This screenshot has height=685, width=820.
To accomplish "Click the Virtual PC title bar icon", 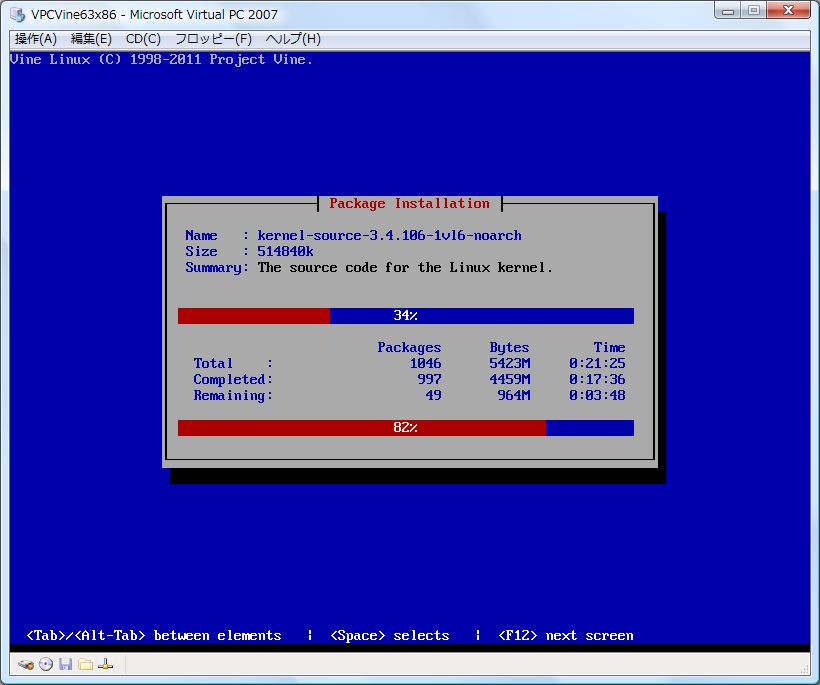I will 18,15.
